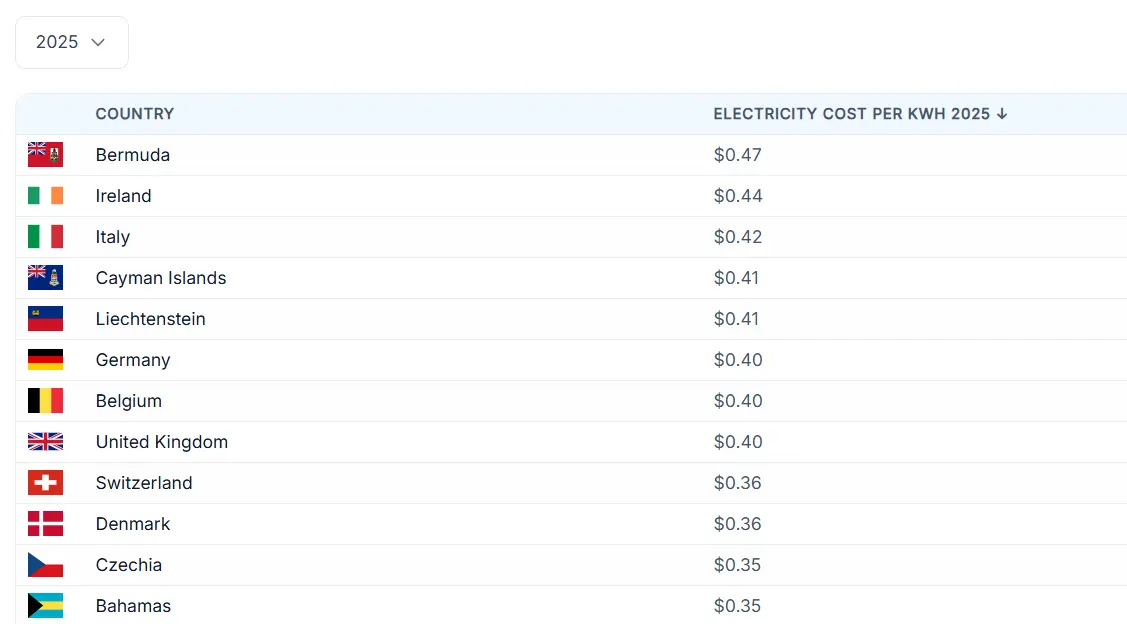Click the United Kingdom flag icon
This screenshot has height=624, width=1127.
point(45,442)
